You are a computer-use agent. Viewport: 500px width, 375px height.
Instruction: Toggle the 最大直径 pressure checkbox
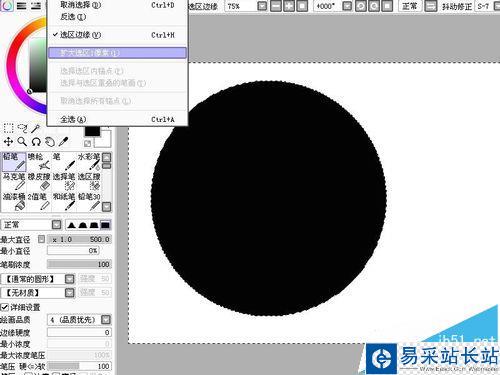[41, 239]
